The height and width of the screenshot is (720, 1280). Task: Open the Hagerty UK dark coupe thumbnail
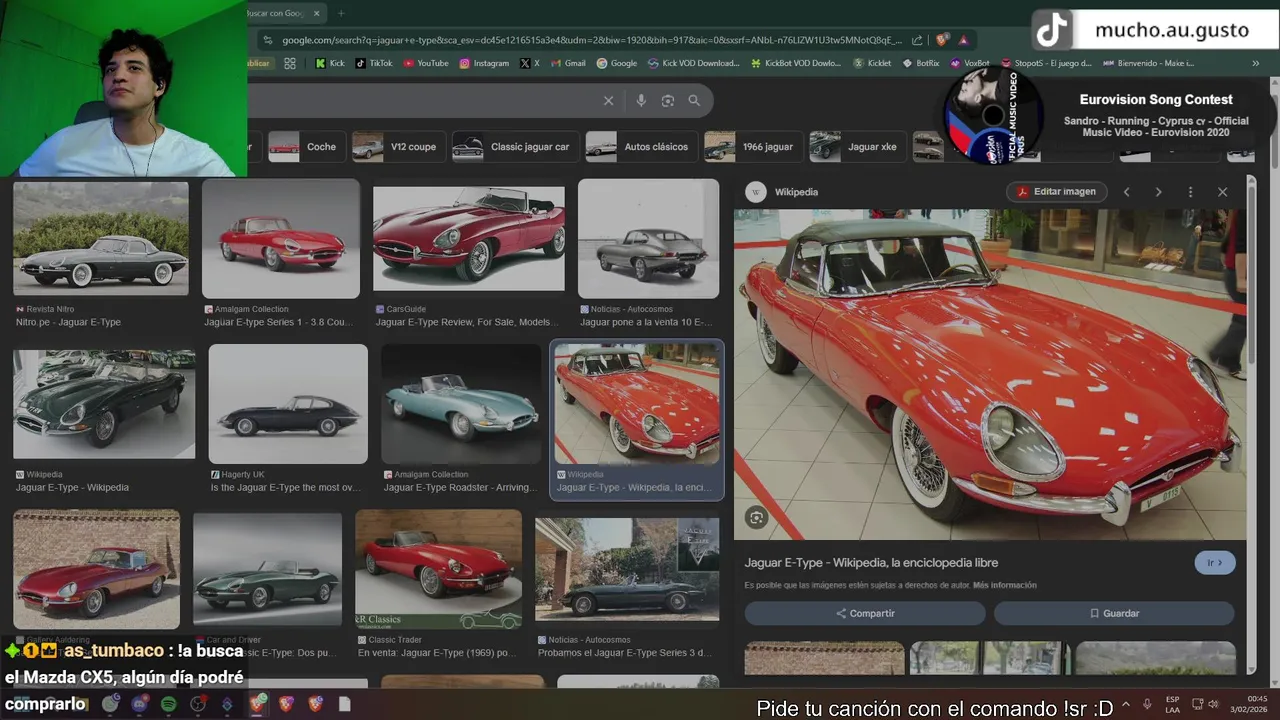(288, 404)
